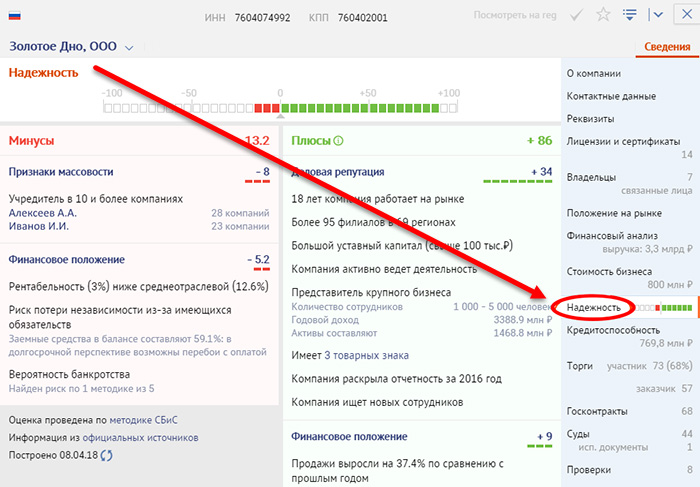Viewport: 700px width, 487px height.
Task: Open Деловая репутация heading
Action: 338,172
